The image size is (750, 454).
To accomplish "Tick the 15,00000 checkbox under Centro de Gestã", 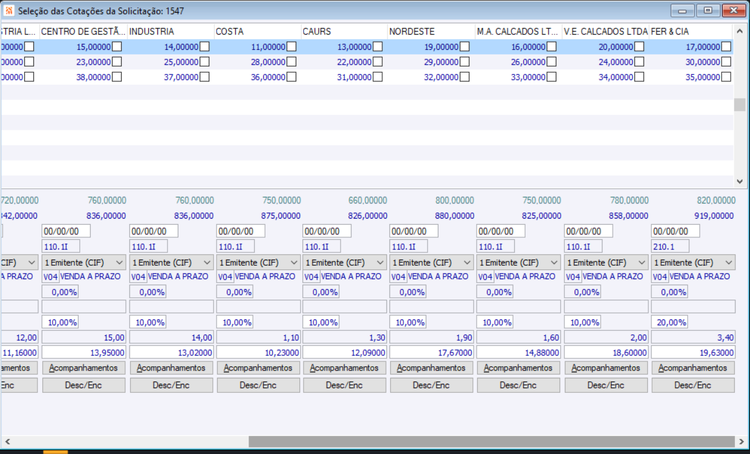I will 117,46.
